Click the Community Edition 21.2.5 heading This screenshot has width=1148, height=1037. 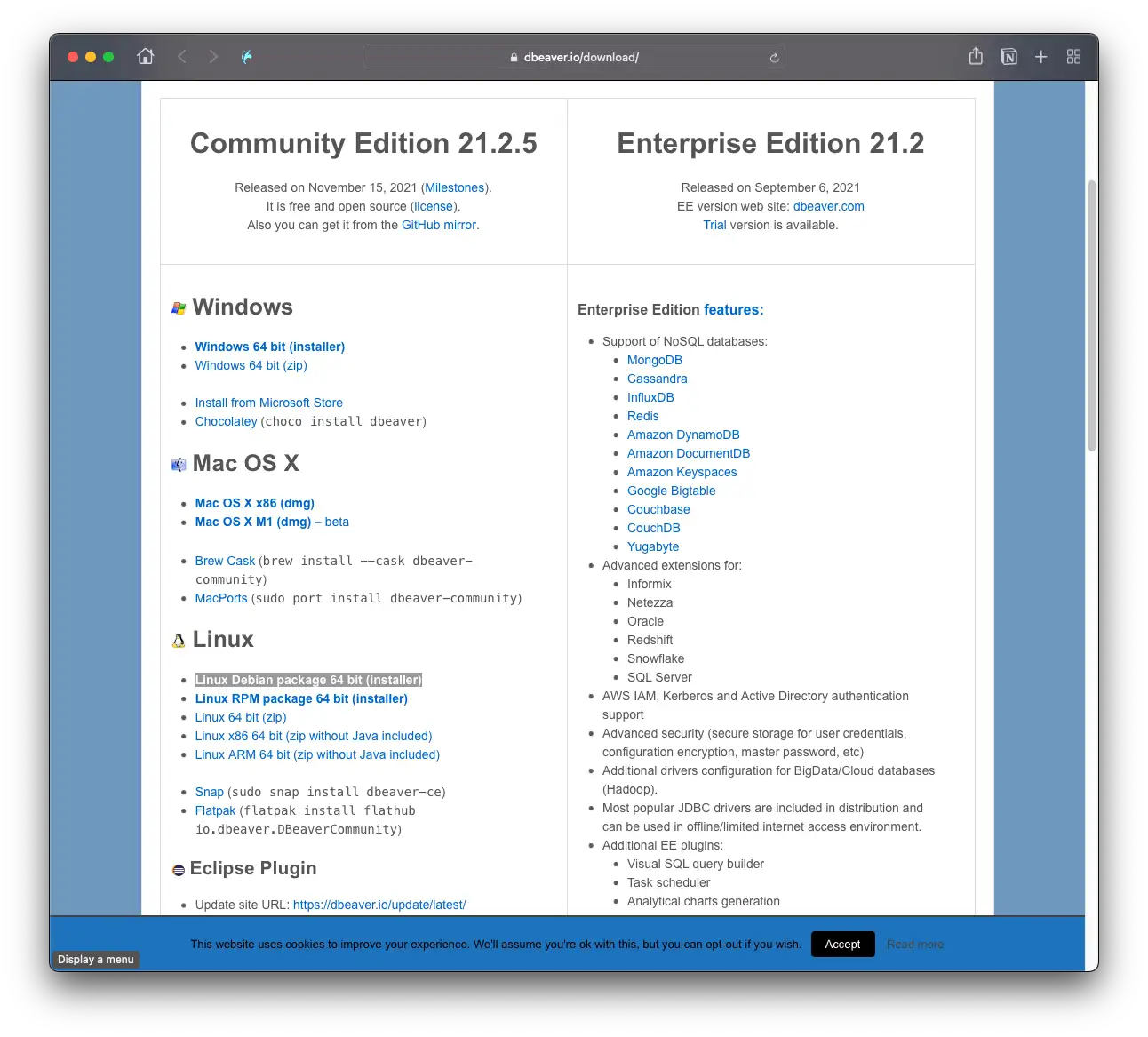(x=363, y=143)
